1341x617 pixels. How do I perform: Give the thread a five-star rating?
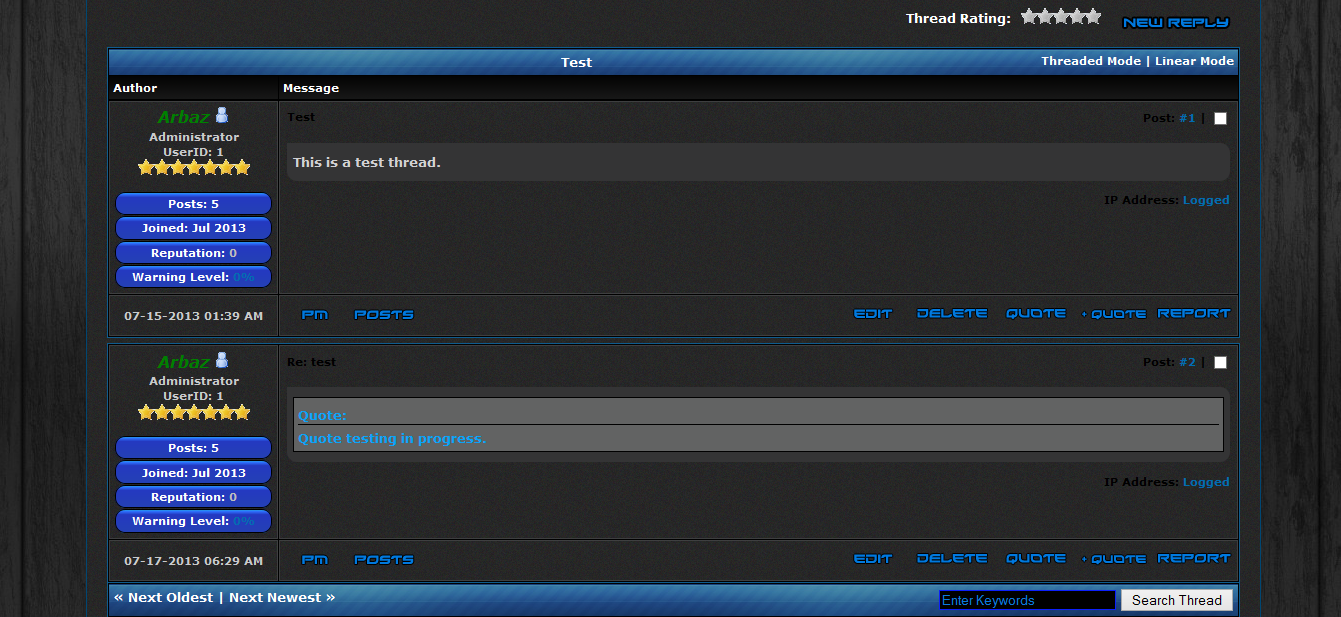coord(1093,17)
